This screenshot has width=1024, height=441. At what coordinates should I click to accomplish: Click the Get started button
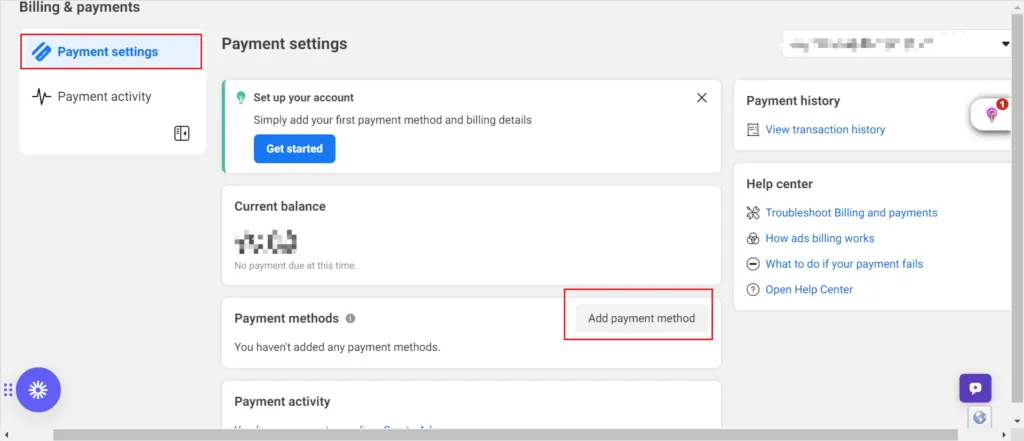click(x=294, y=148)
